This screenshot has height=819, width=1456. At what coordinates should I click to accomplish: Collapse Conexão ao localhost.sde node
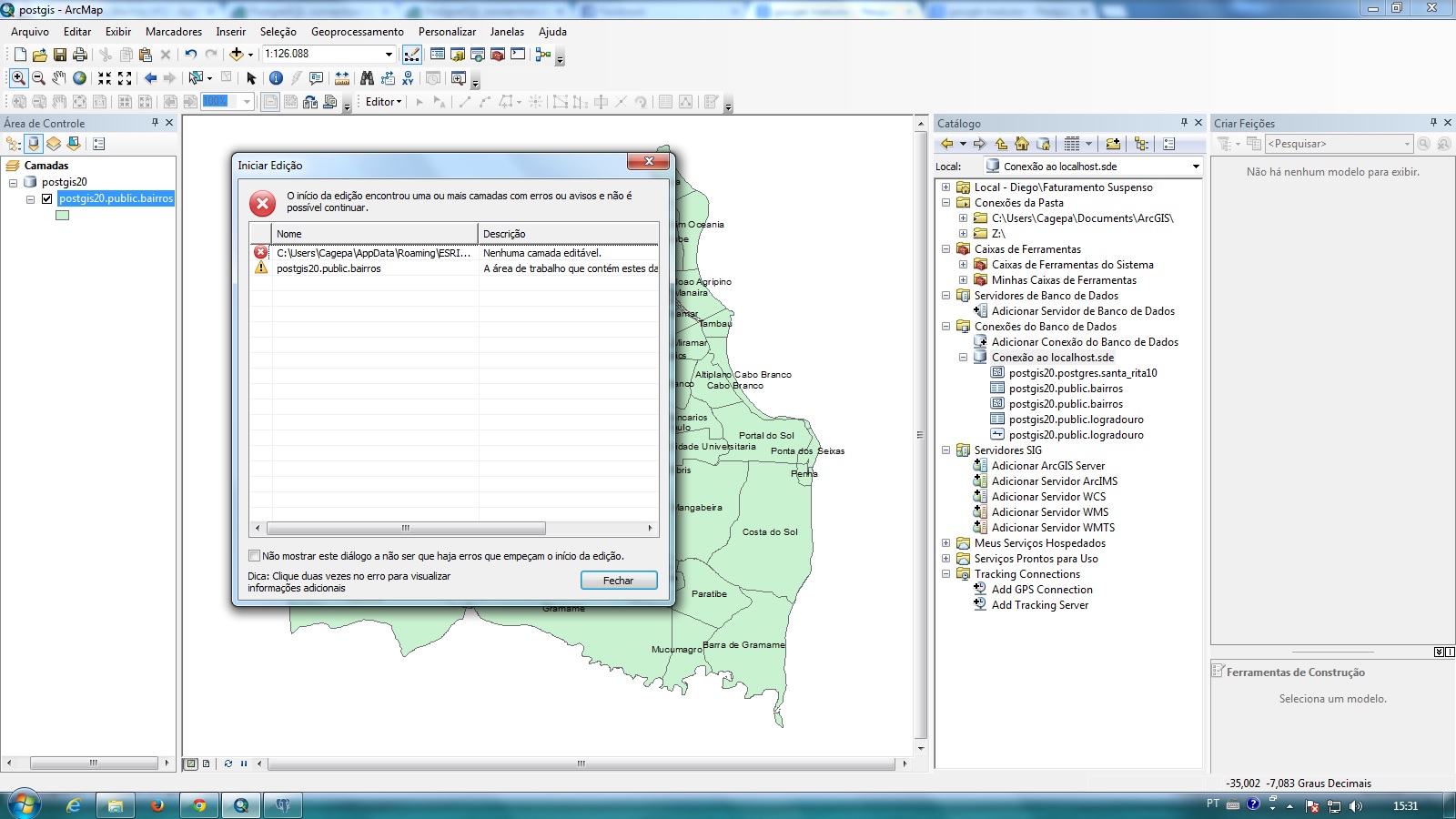tap(963, 358)
